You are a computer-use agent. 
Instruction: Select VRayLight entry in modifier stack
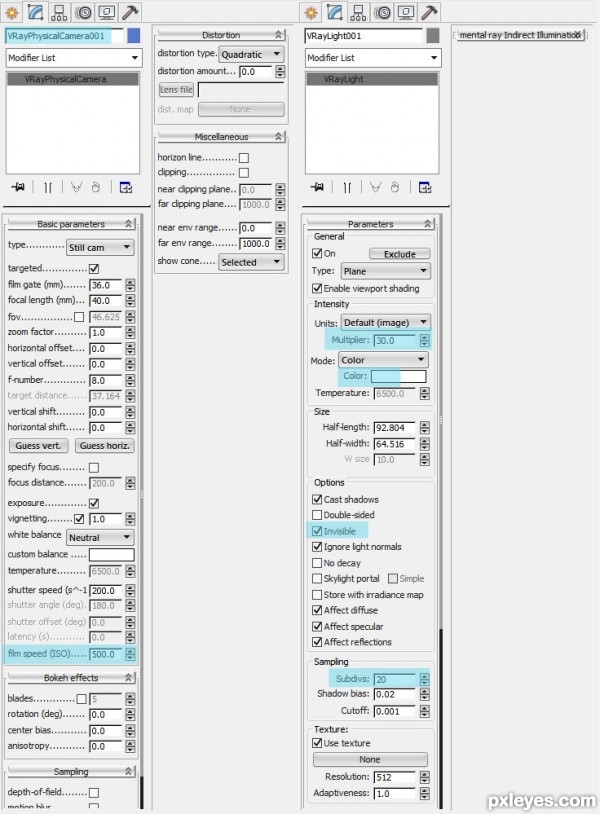click(372, 79)
